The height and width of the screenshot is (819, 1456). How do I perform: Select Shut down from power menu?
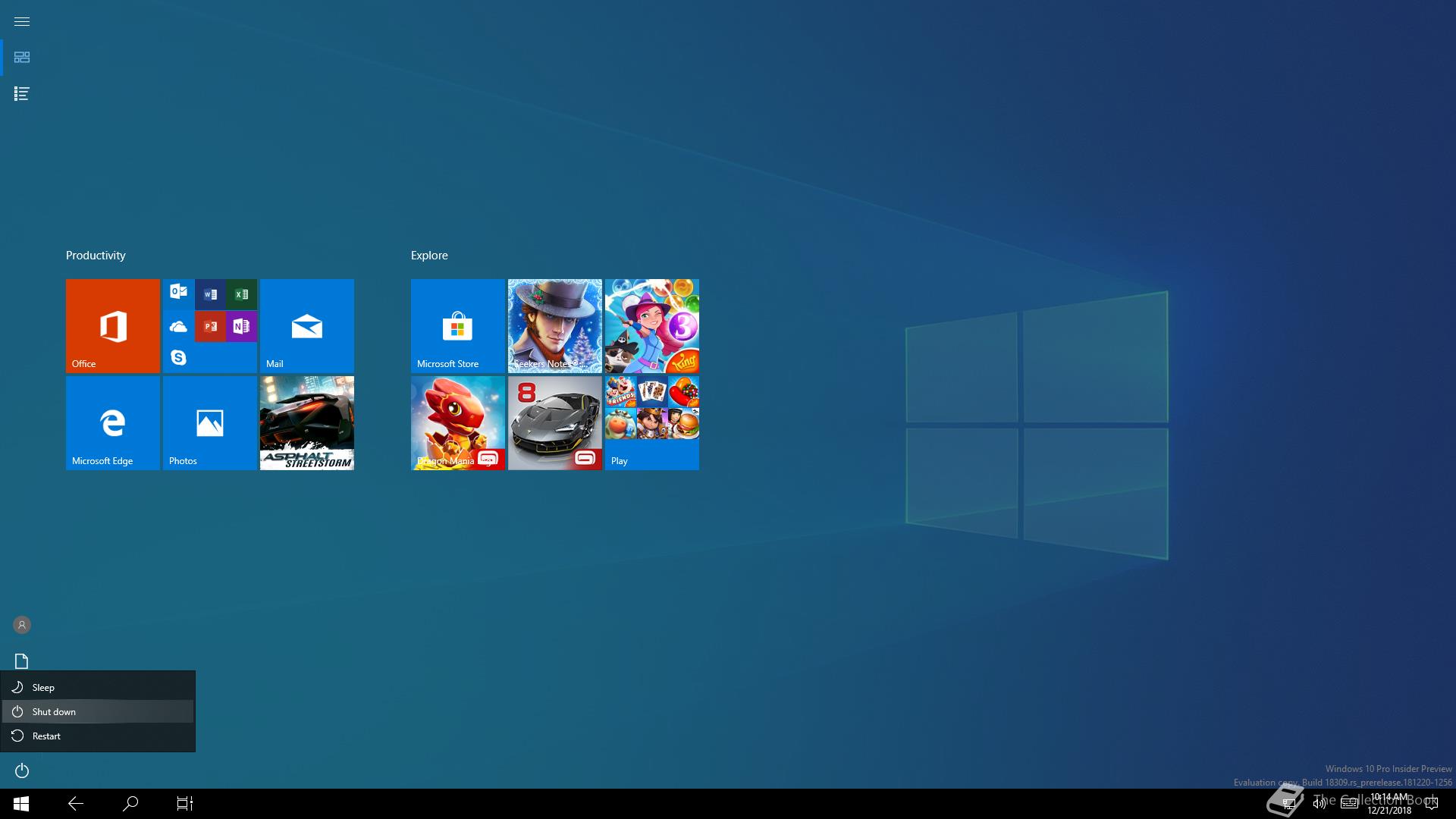(x=98, y=711)
